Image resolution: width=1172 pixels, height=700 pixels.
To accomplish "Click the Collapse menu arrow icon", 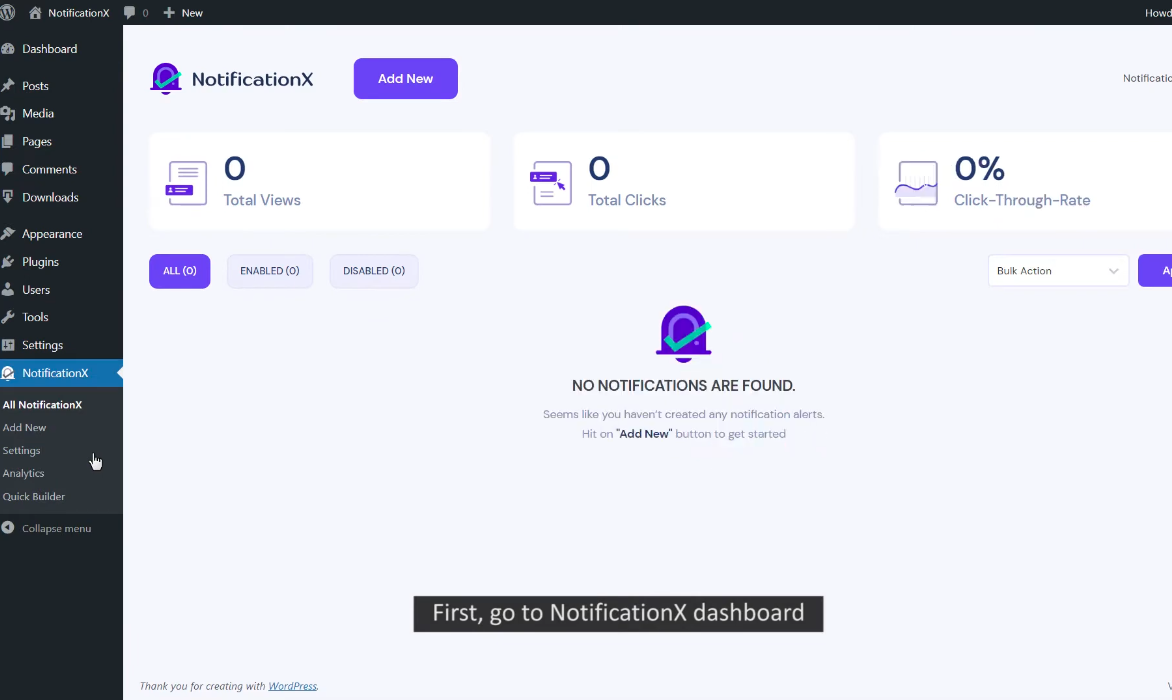I will (x=8, y=528).
